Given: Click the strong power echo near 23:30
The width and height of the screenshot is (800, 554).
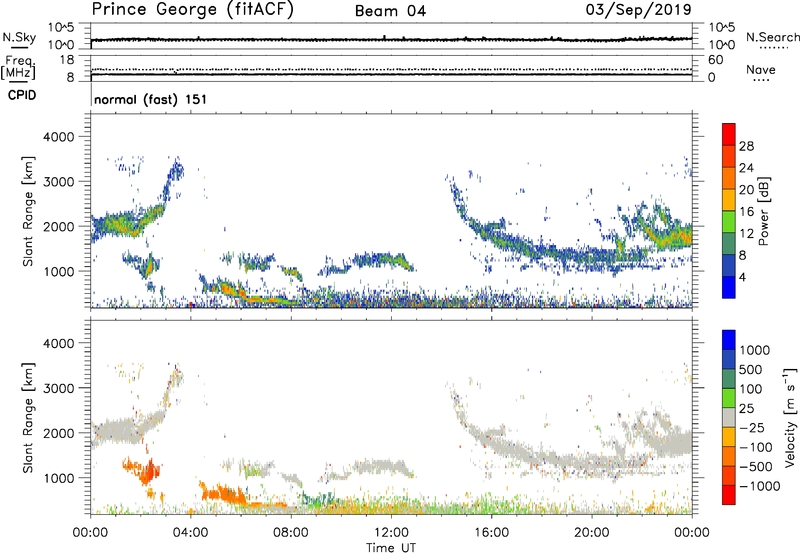Looking at the screenshot, I should click(673, 236).
